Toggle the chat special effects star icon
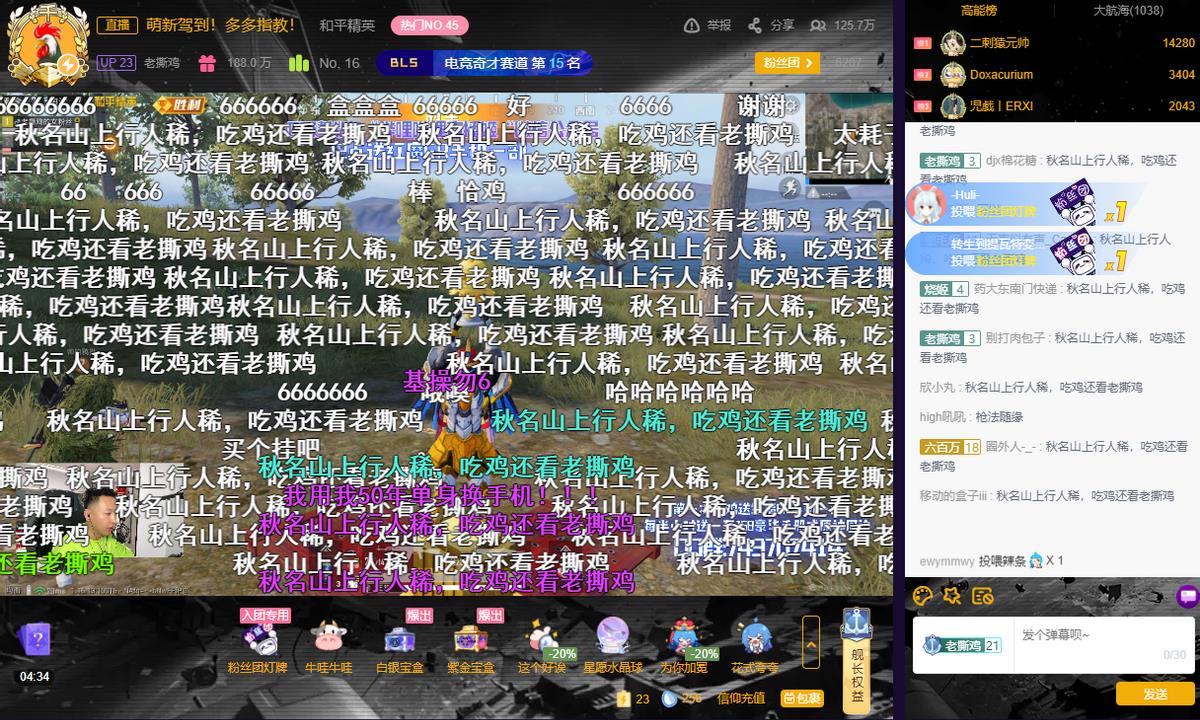 click(952, 596)
